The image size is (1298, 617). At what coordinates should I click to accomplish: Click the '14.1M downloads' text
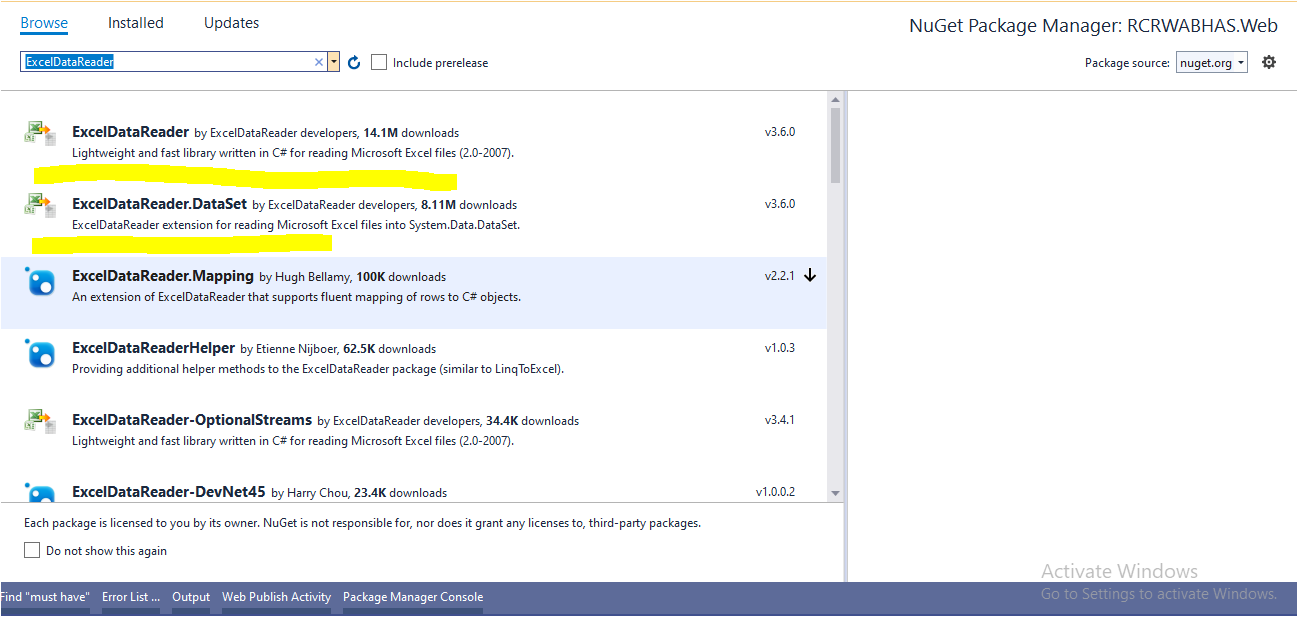(x=411, y=132)
